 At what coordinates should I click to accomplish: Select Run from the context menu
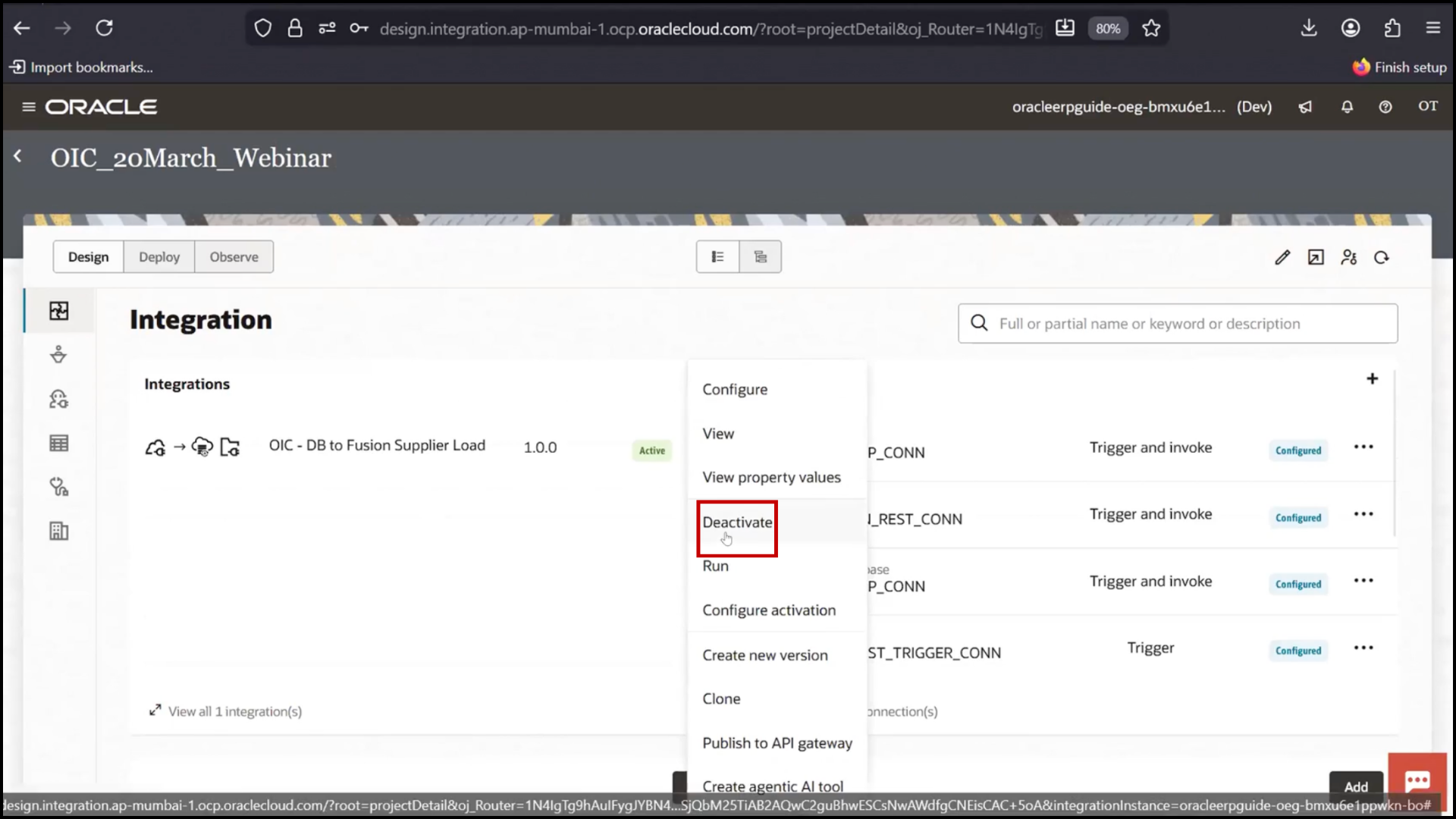pos(777,566)
